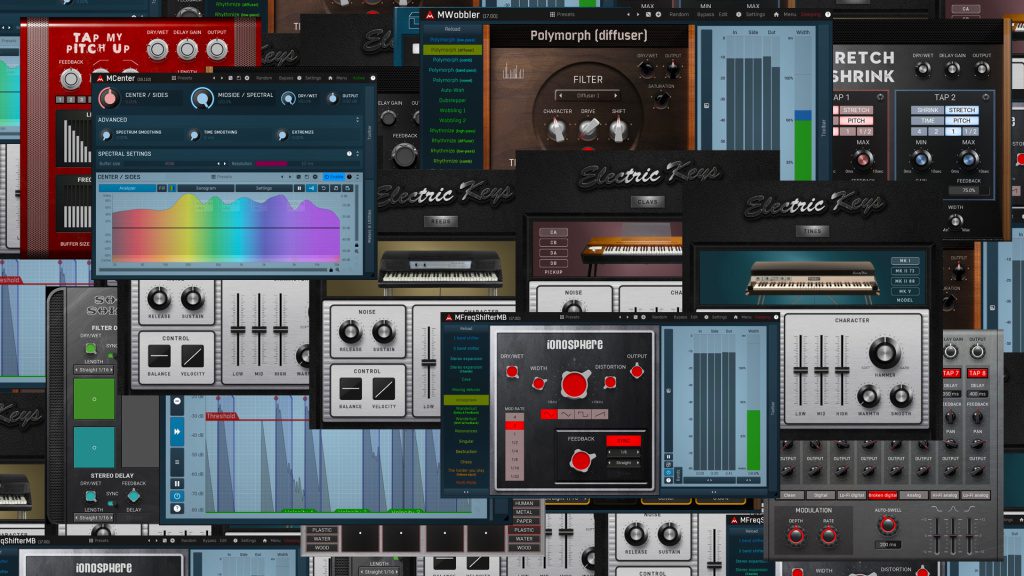Click Random in the MCenter title bar
This screenshot has height=576, width=1024.
click(264, 78)
